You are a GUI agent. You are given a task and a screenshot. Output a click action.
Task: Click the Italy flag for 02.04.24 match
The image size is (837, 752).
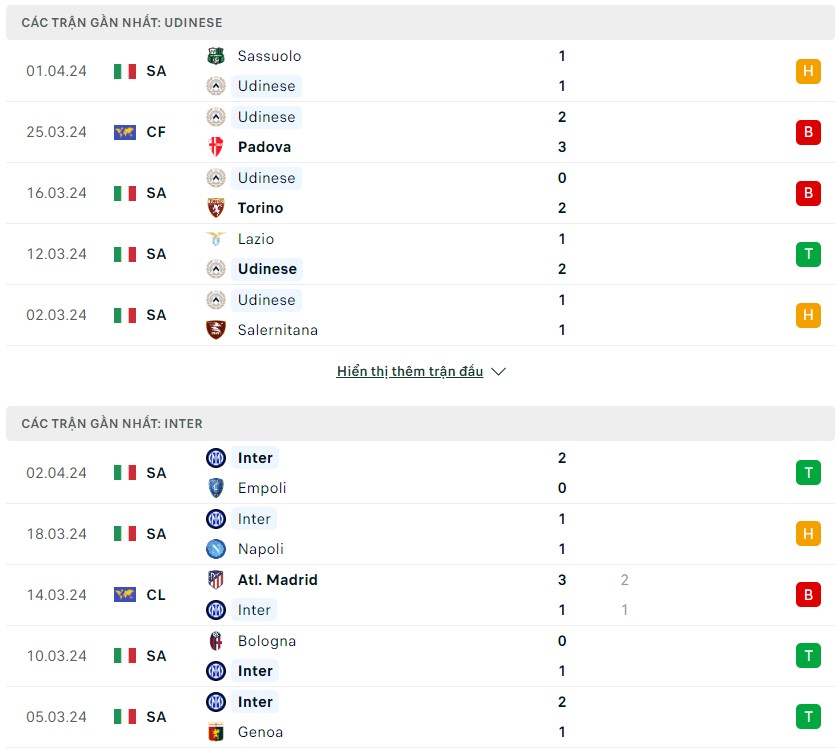pyautogui.click(x=125, y=473)
